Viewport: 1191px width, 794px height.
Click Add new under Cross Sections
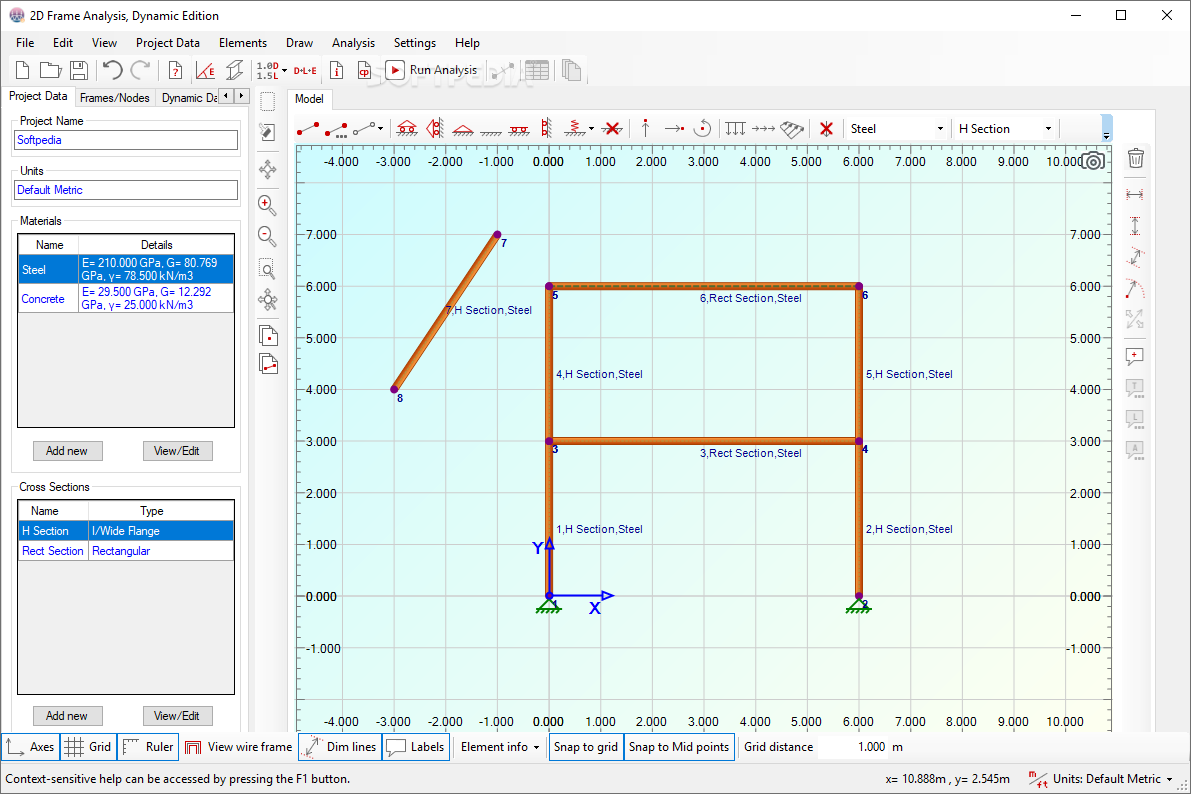[67, 716]
